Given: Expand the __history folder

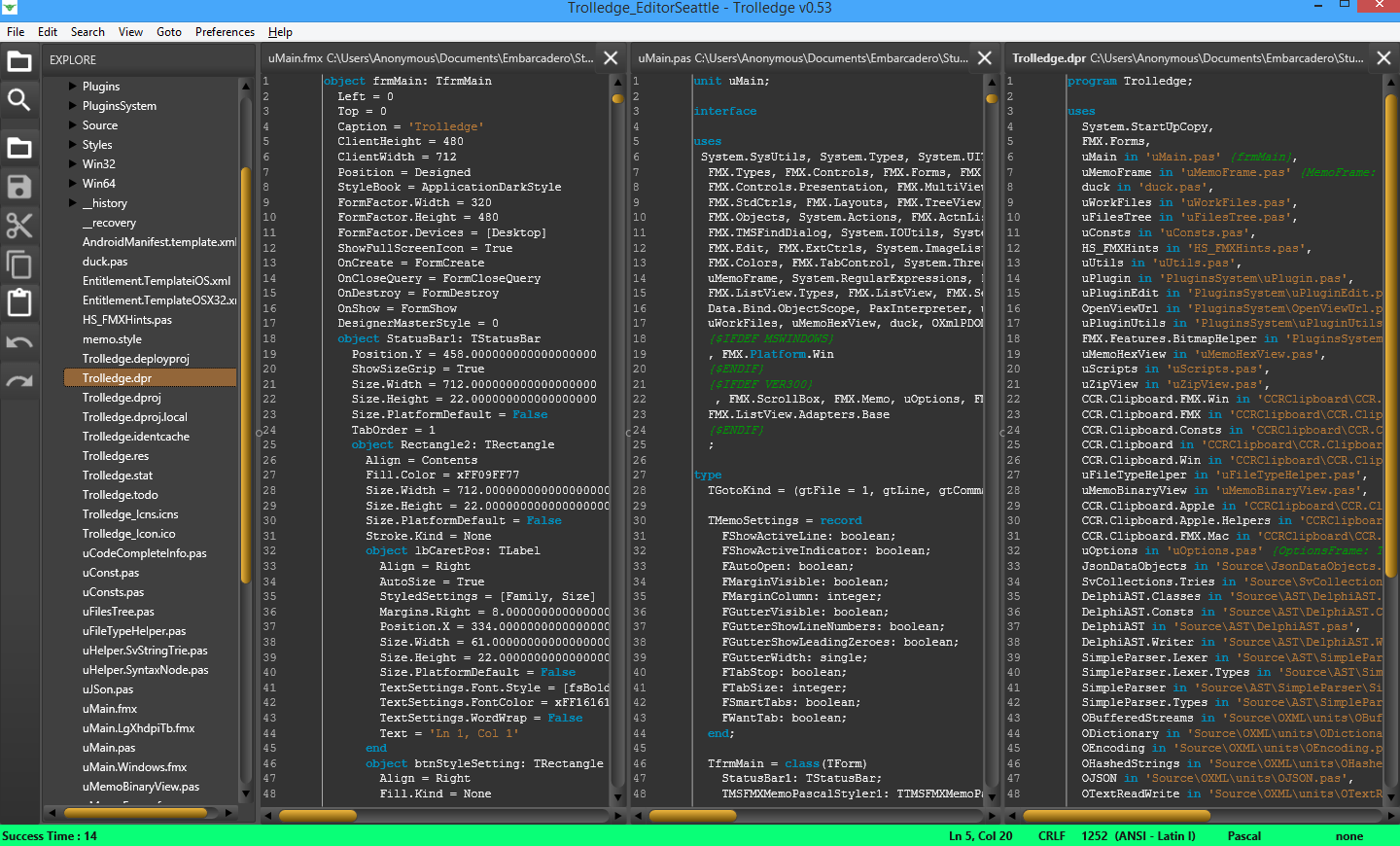Looking at the screenshot, I should point(73,203).
